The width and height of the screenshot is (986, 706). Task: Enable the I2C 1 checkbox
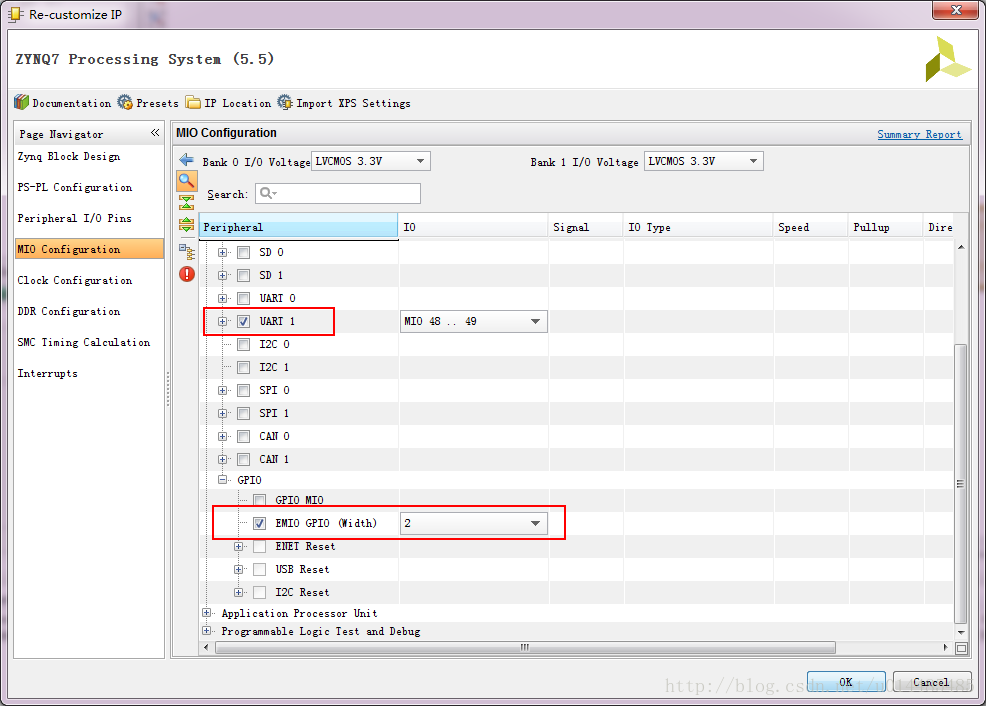(244, 367)
